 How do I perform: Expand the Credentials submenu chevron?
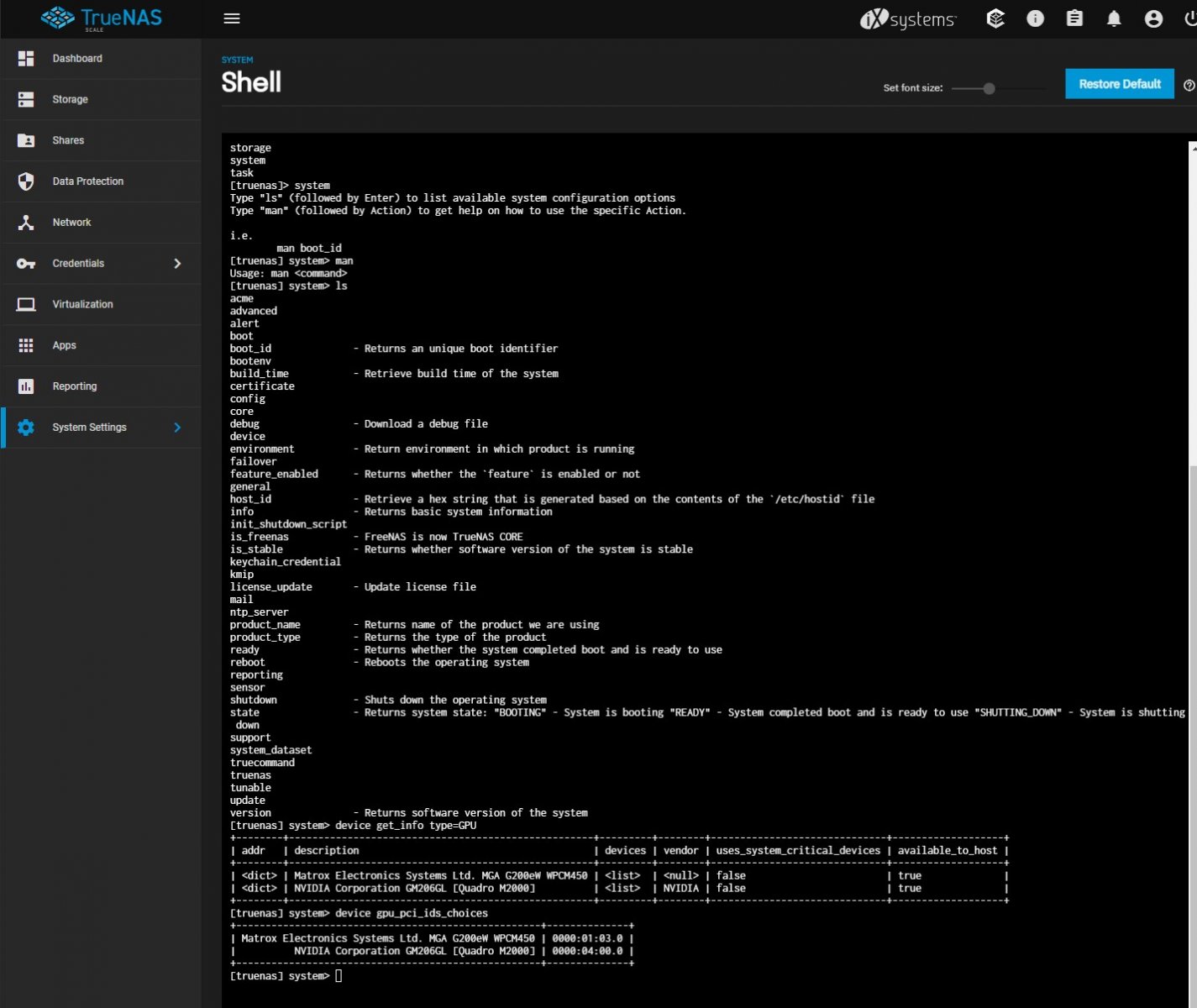point(177,264)
